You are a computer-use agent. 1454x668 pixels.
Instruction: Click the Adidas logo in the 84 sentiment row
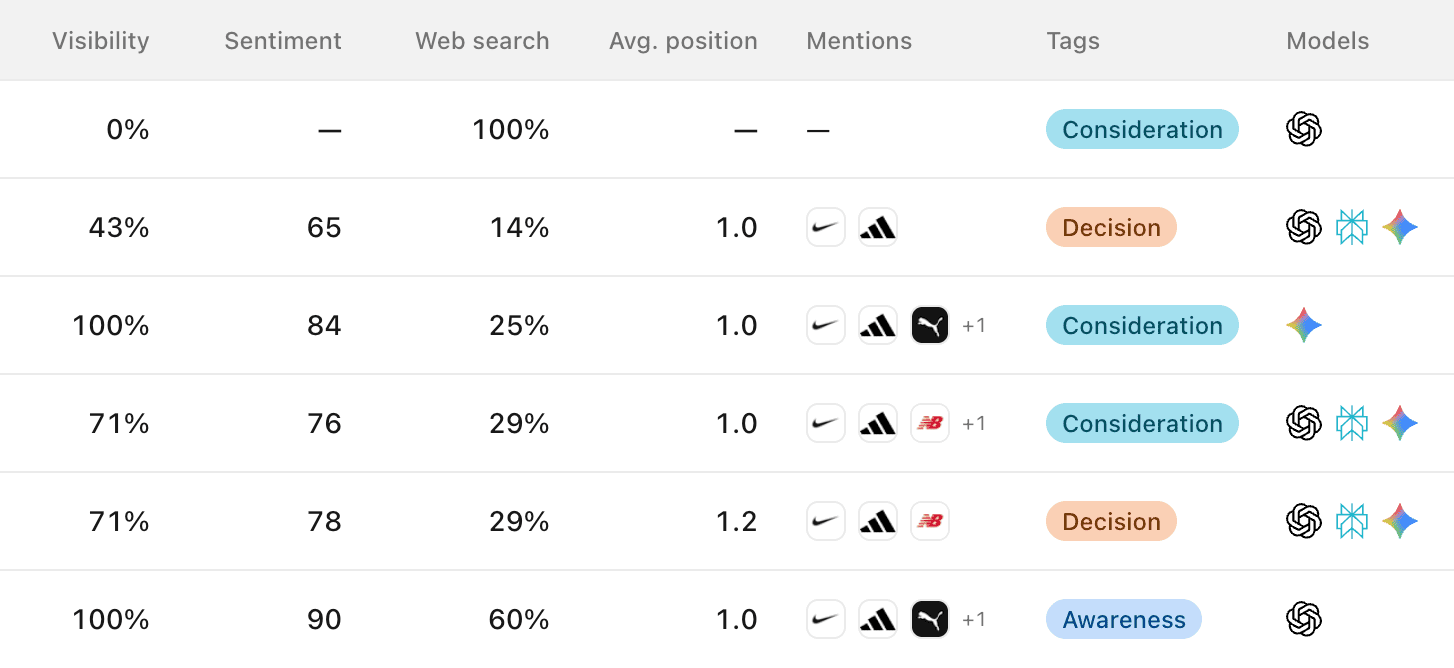878,325
